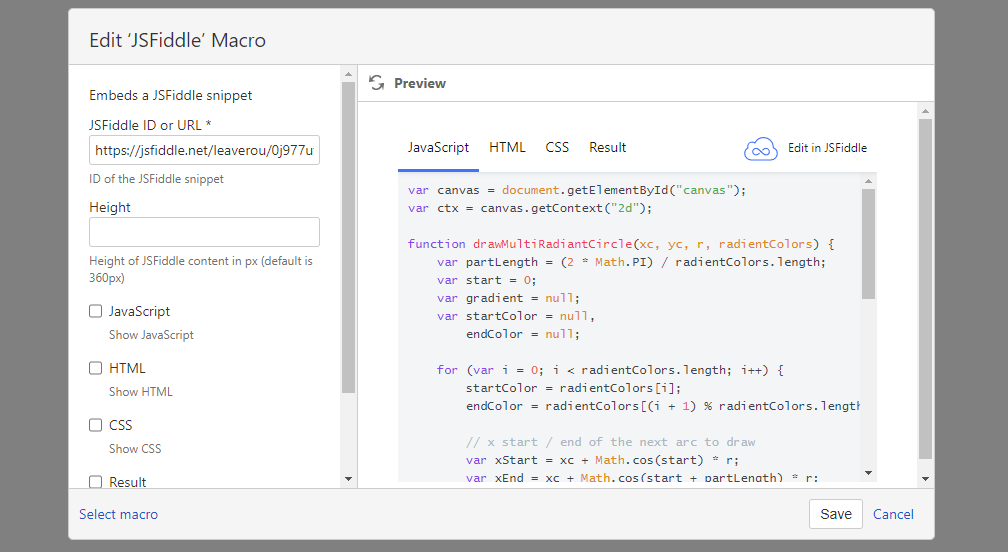
Task: Click the left panel scroll down arrow
Action: 348,479
